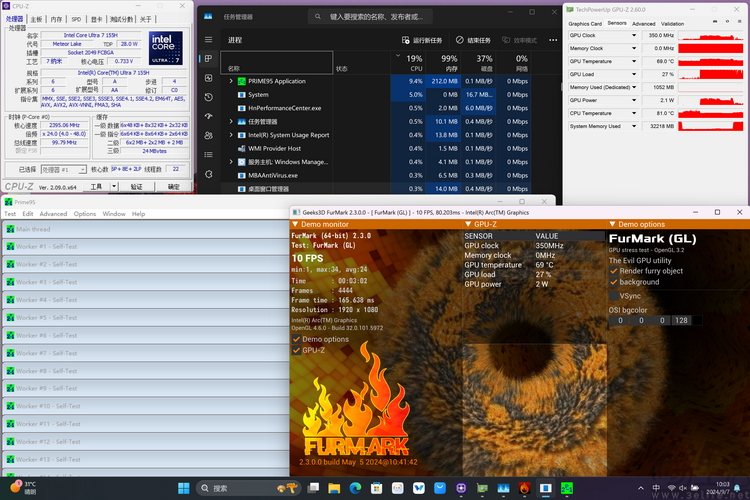Open CPU Temperature sensor dropdown in GPU-Z
Image resolution: width=750 pixels, height=500 pixels.
634,113
